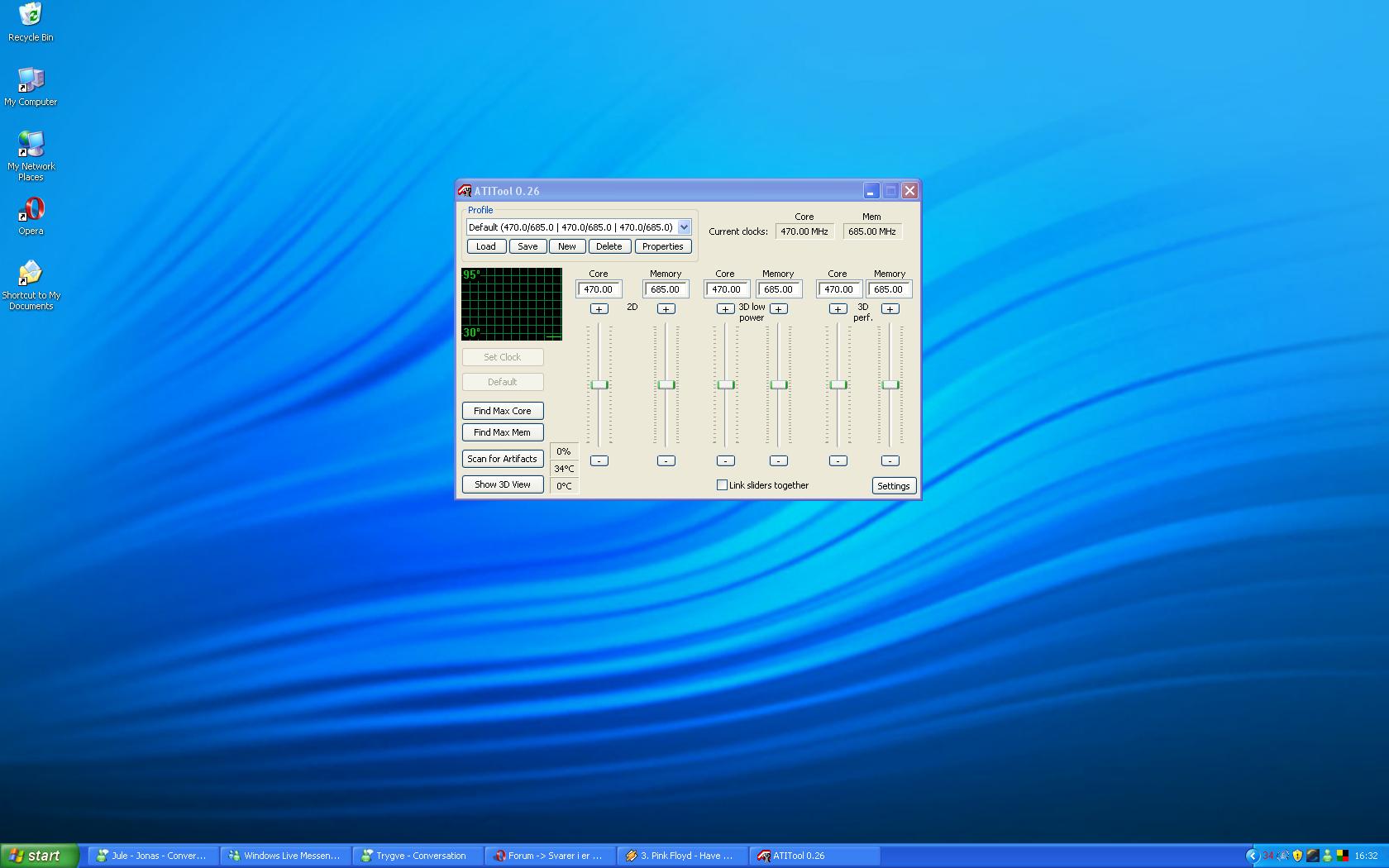Click the 3D low power Memory slider thumb
This screenshot has width=1389, height=868.
pos(779,384)
